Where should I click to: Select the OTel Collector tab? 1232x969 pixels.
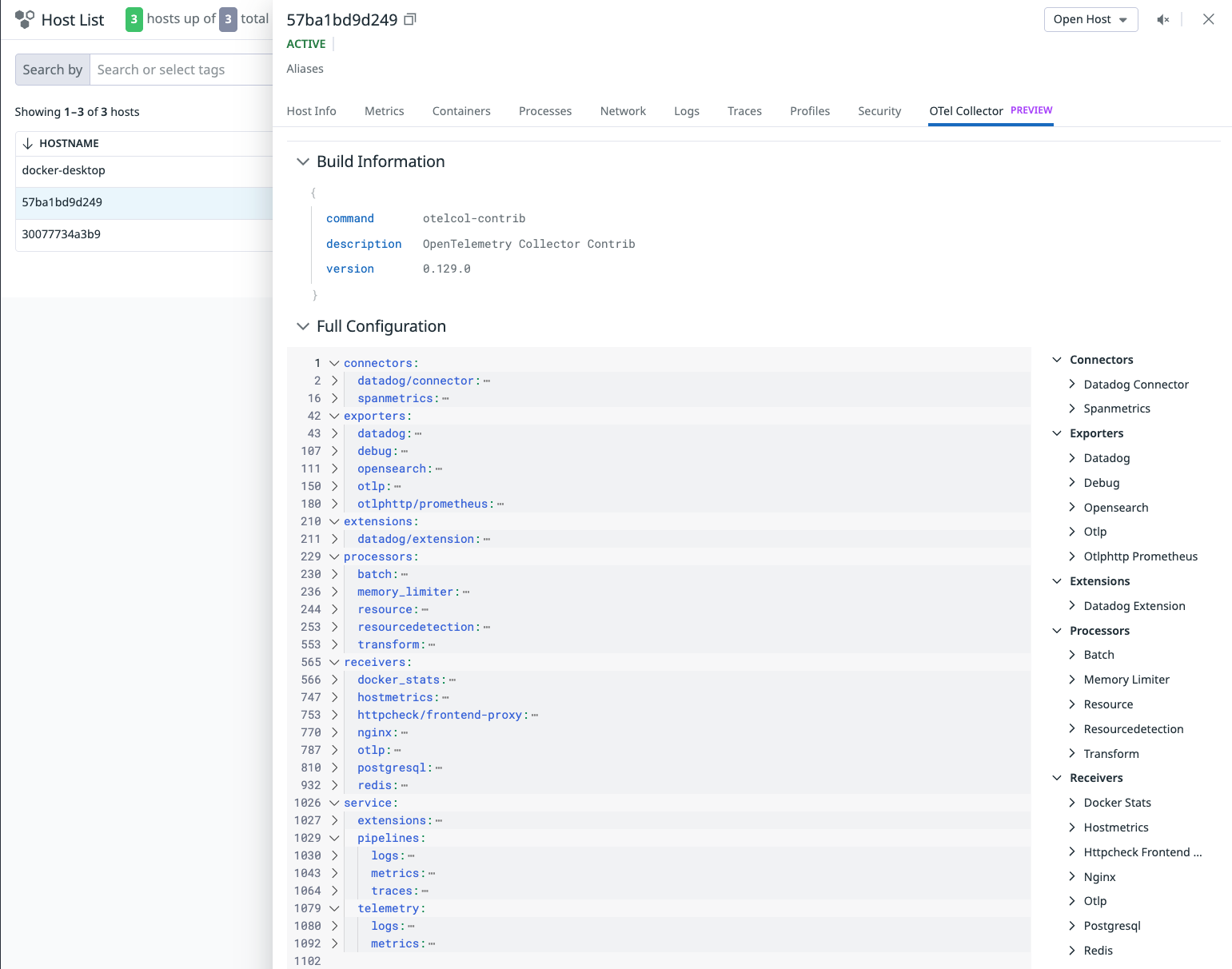(991, 111)
